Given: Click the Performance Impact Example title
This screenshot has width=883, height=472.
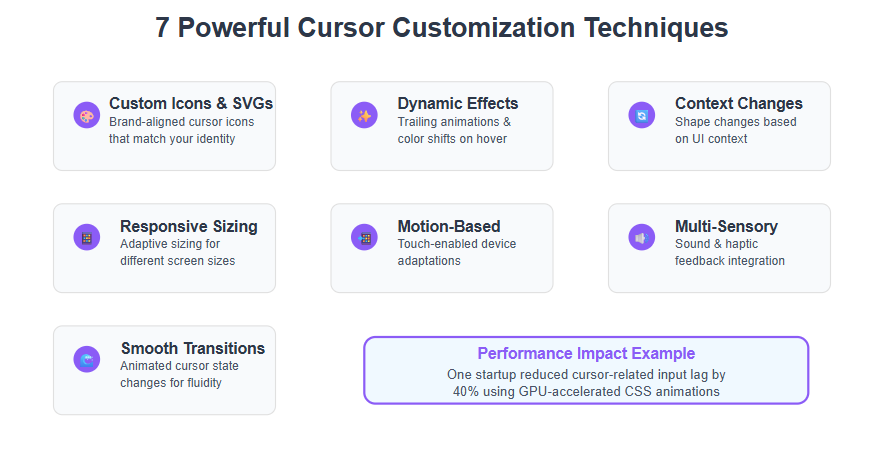Looking at the screenshot, I should (586, 354).
